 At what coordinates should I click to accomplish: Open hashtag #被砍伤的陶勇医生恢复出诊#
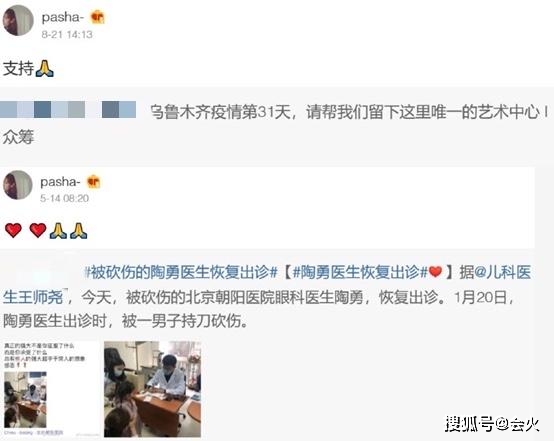click(181, 272)
